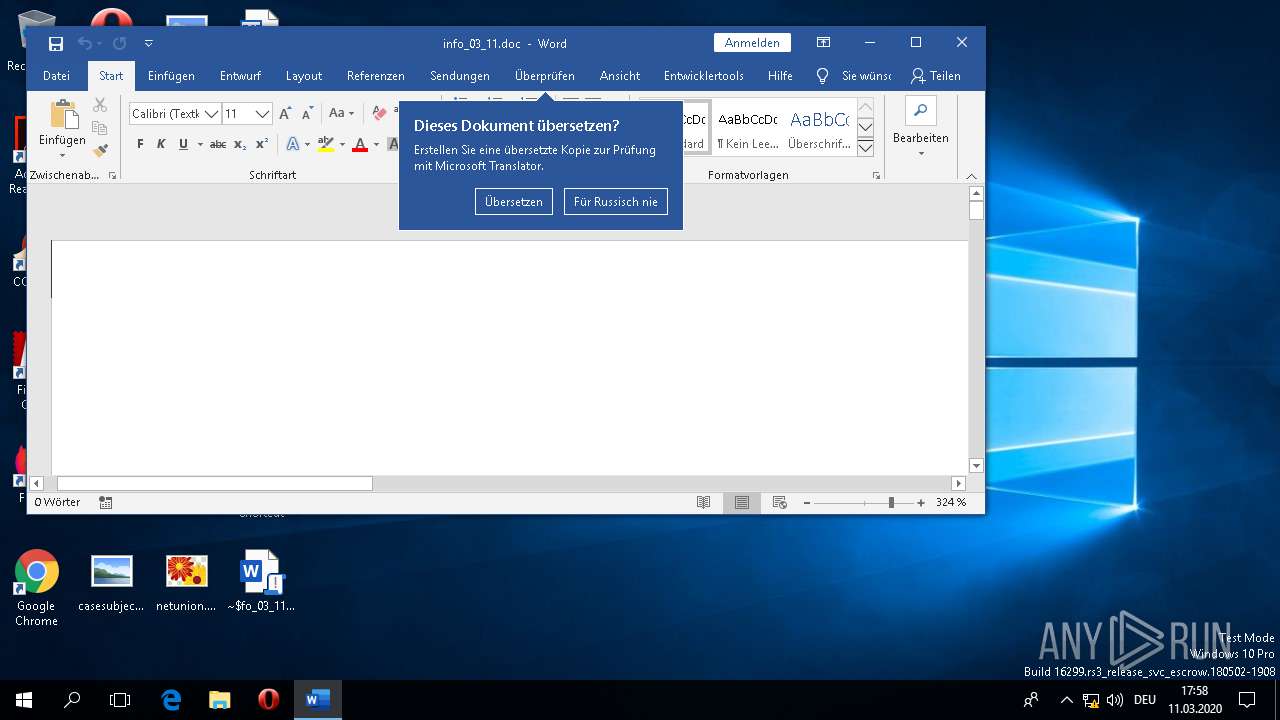Show the next row of the styles gallery
Viewport: 1280px width, 720px height.
click(x=866, y=127)
